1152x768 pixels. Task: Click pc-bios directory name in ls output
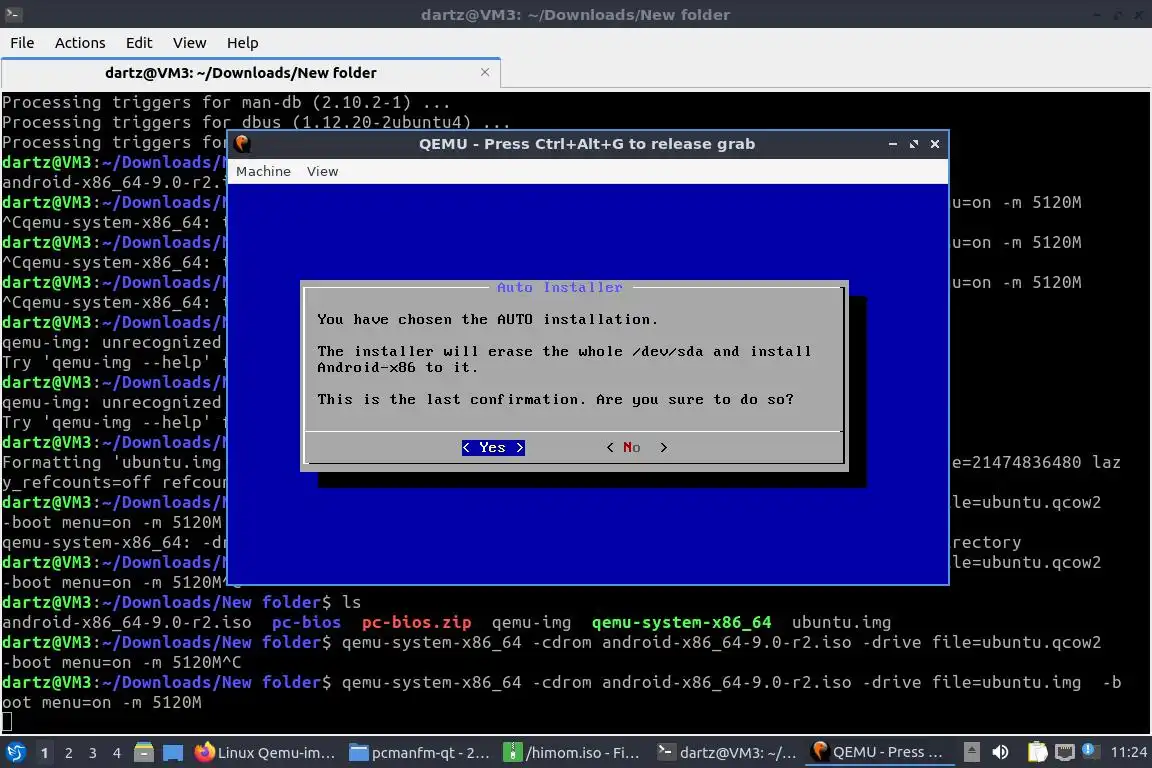pyautogui.click(x=306, y=622)
